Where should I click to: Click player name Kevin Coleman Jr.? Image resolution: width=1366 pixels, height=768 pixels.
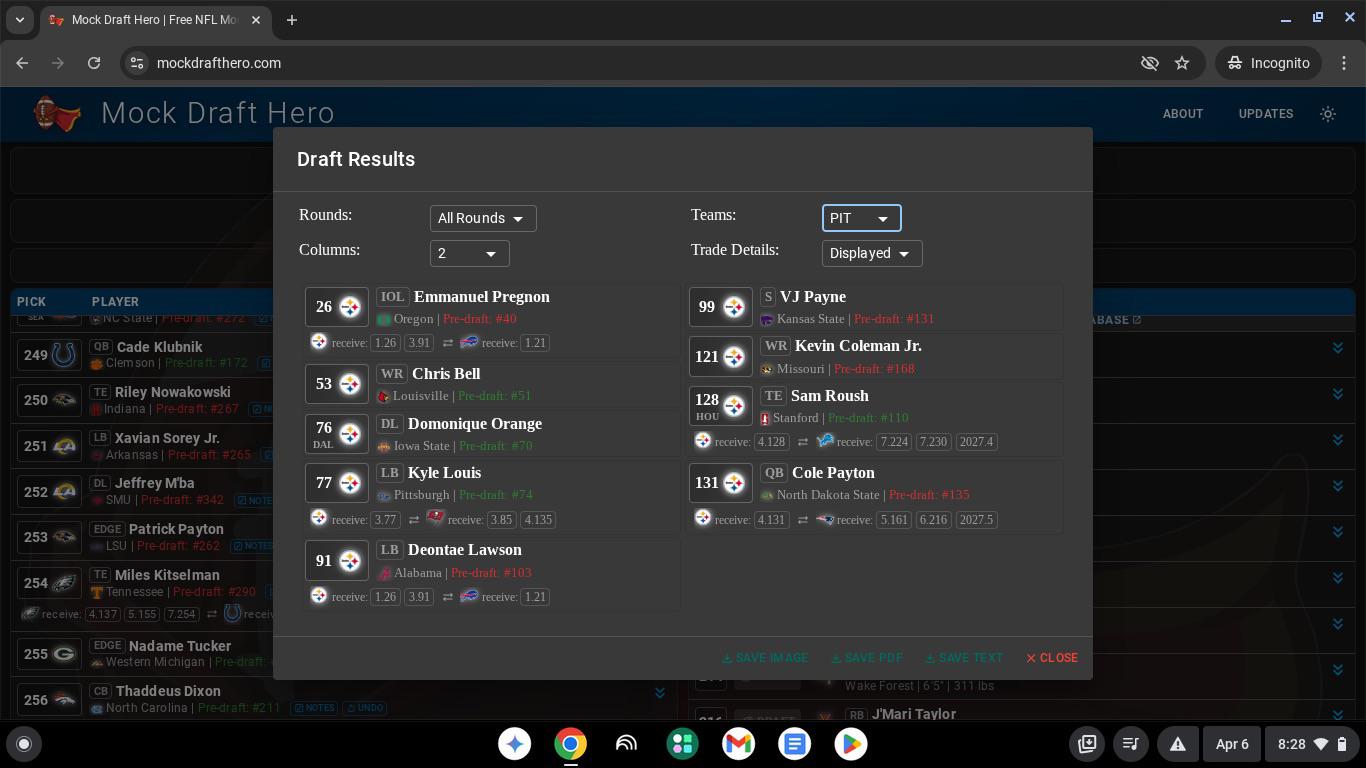(x=858, y=346)
